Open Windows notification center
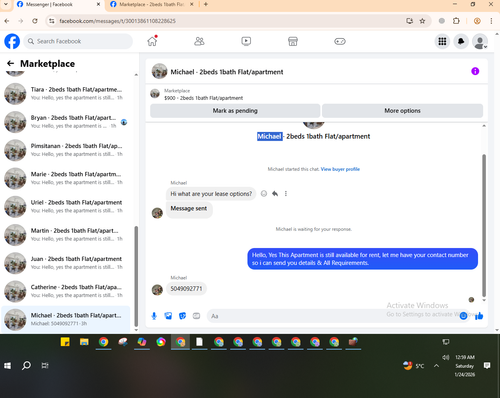500x398 pixels. pos(487,366)
